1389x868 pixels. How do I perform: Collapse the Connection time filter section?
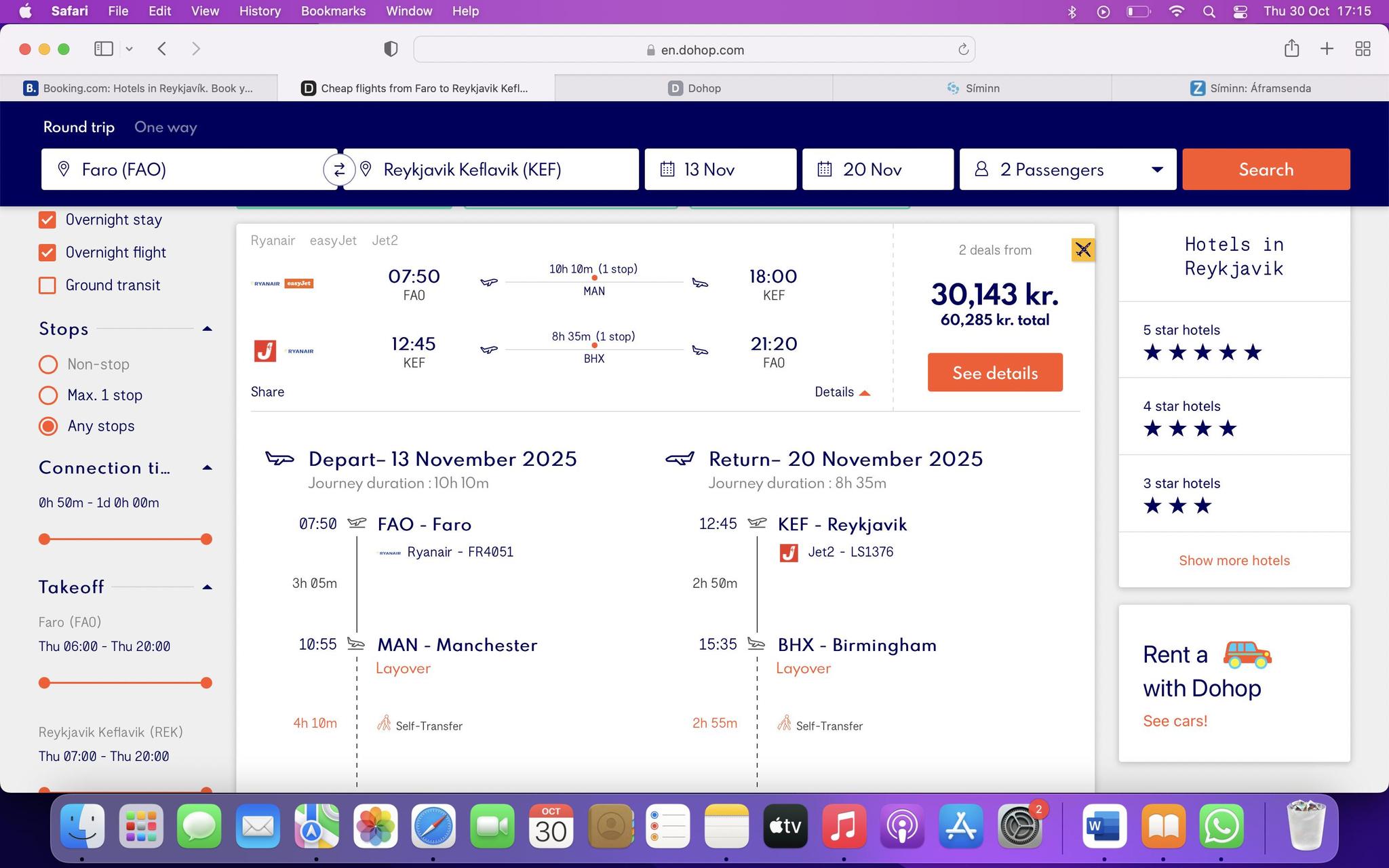[x=208, y=468]
